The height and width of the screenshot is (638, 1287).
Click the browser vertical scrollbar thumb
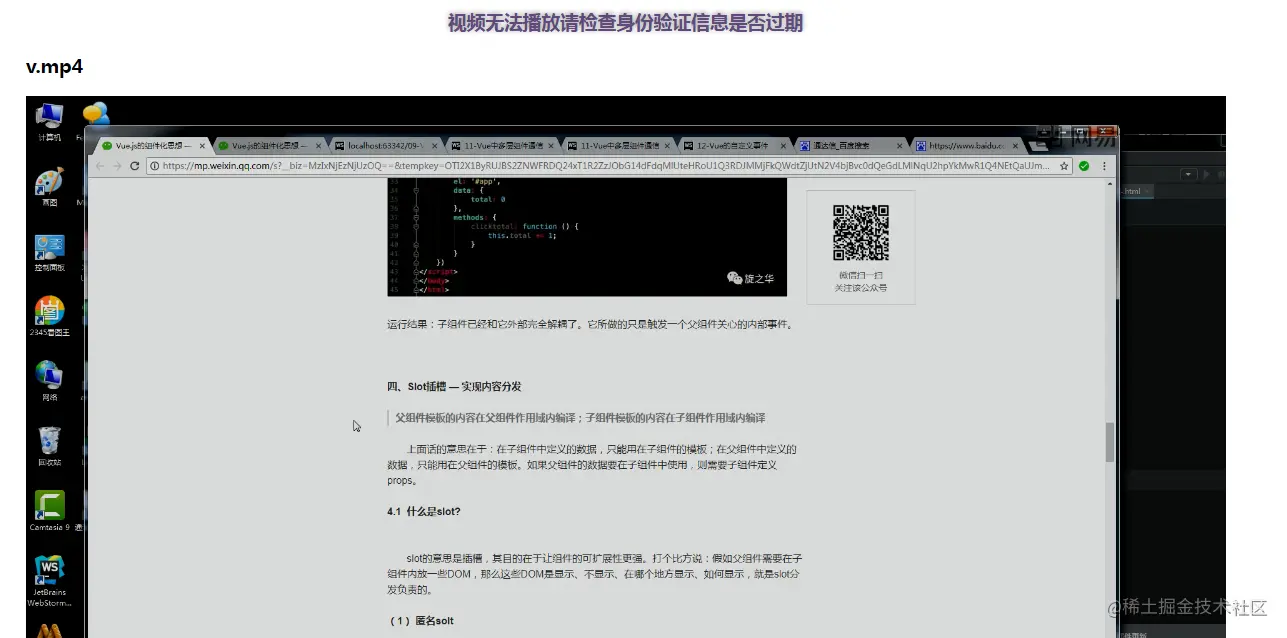click(x=1109, y=442)
